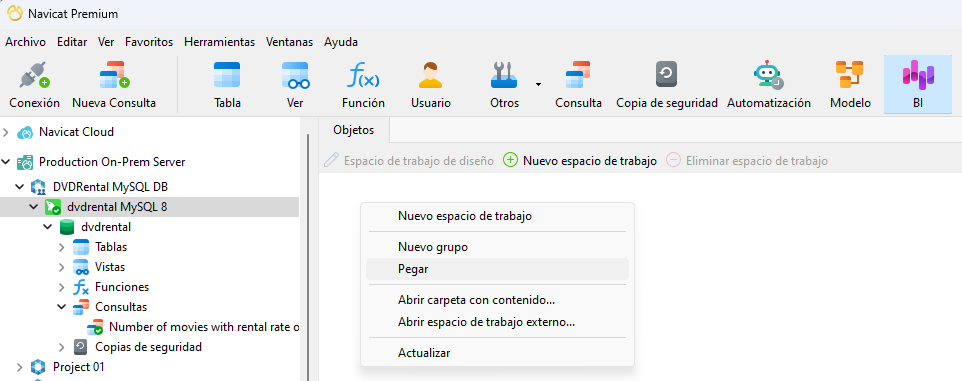The height and width of the screenshot is (381, 962).
Task: Switch to the Objetos tab
Action: (x=353, y=130)
